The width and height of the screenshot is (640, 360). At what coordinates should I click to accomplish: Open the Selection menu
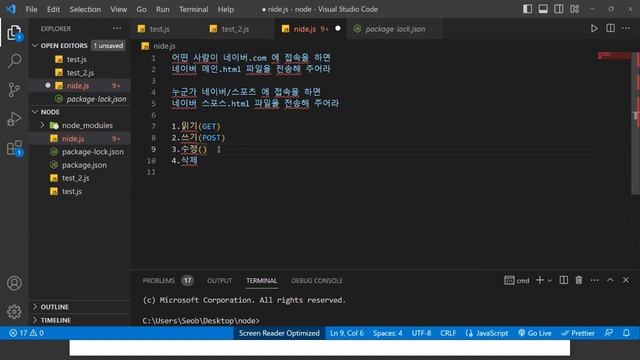pyautogui.click(x=85, y=9)
